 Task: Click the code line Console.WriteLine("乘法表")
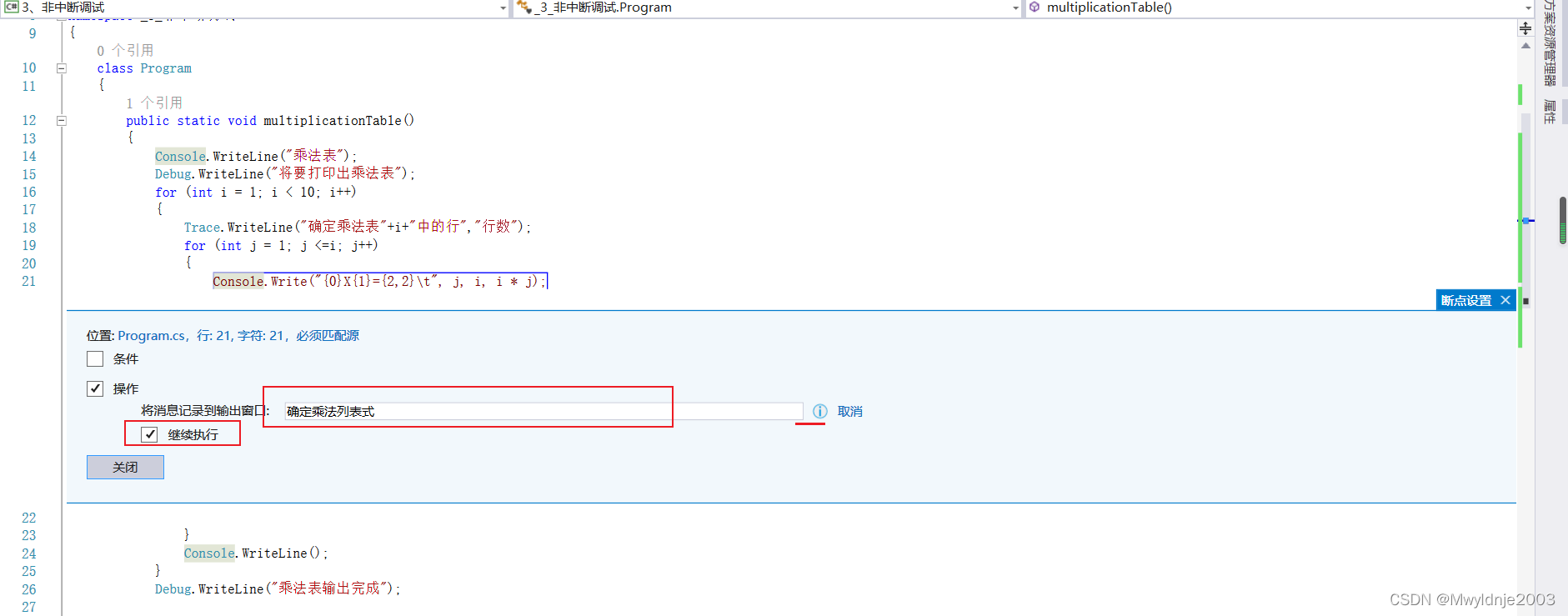(255, 156)
